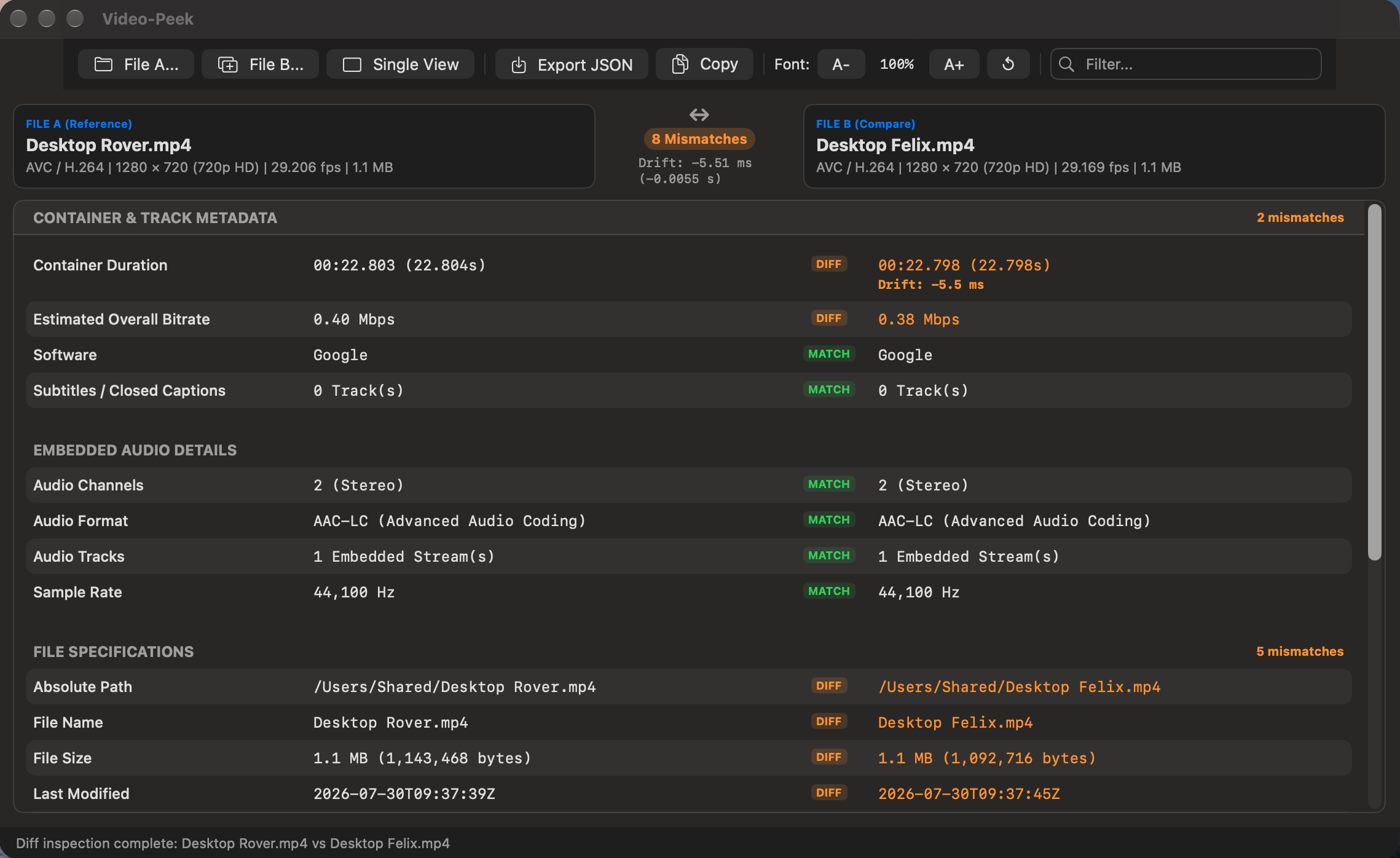Click DIFF badge in File Name row
Screen dimensions: 1400x858
828,722
